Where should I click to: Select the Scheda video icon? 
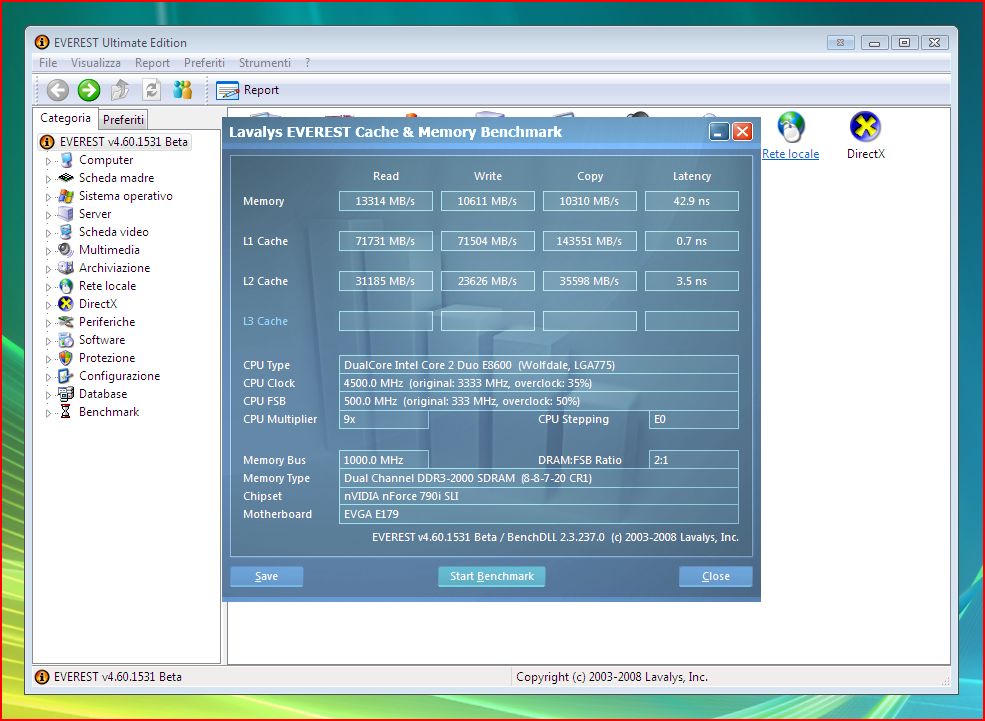coord(66,232)
